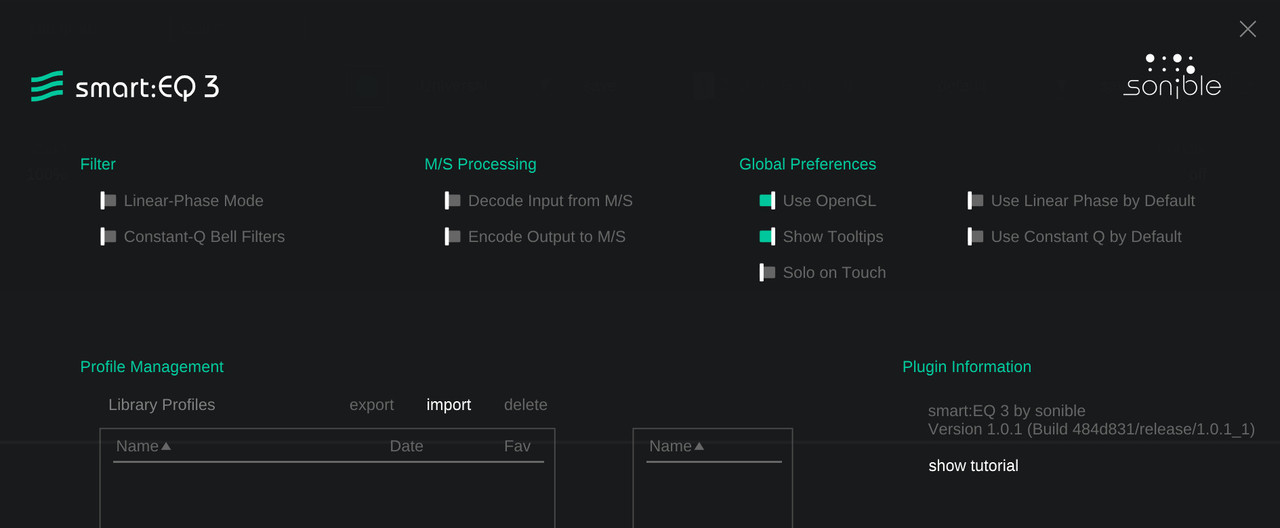Toggle Linear-Phase Mode
1280x528 pixels.
point(109,201)
